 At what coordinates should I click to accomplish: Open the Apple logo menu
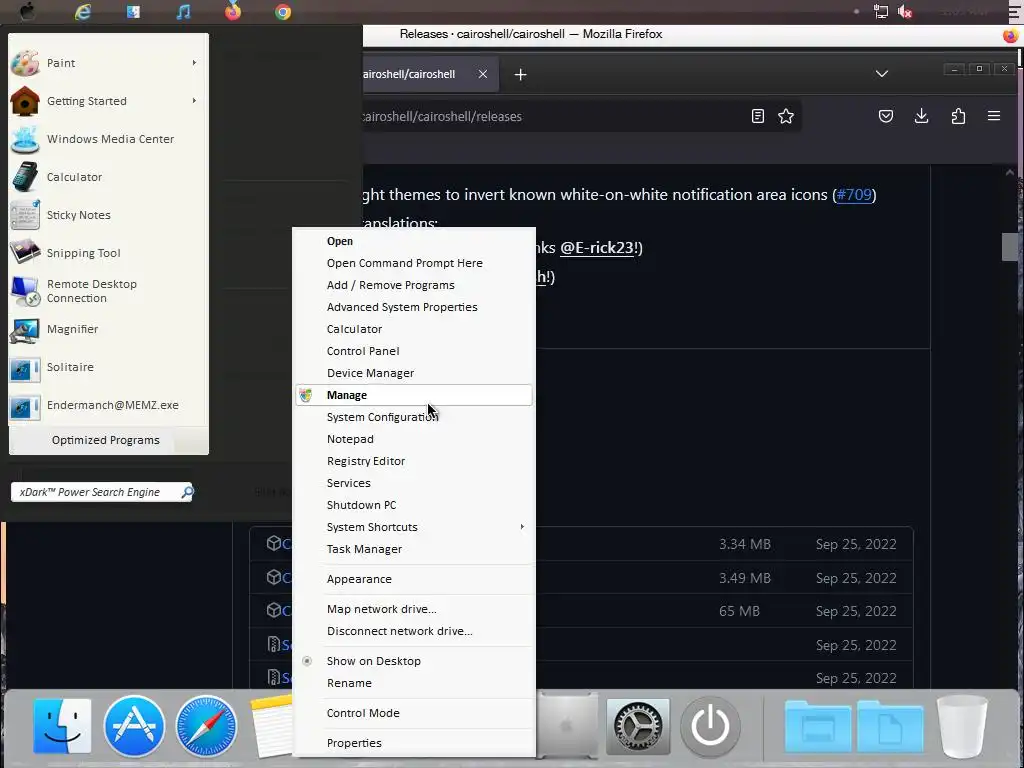(27, 11)
